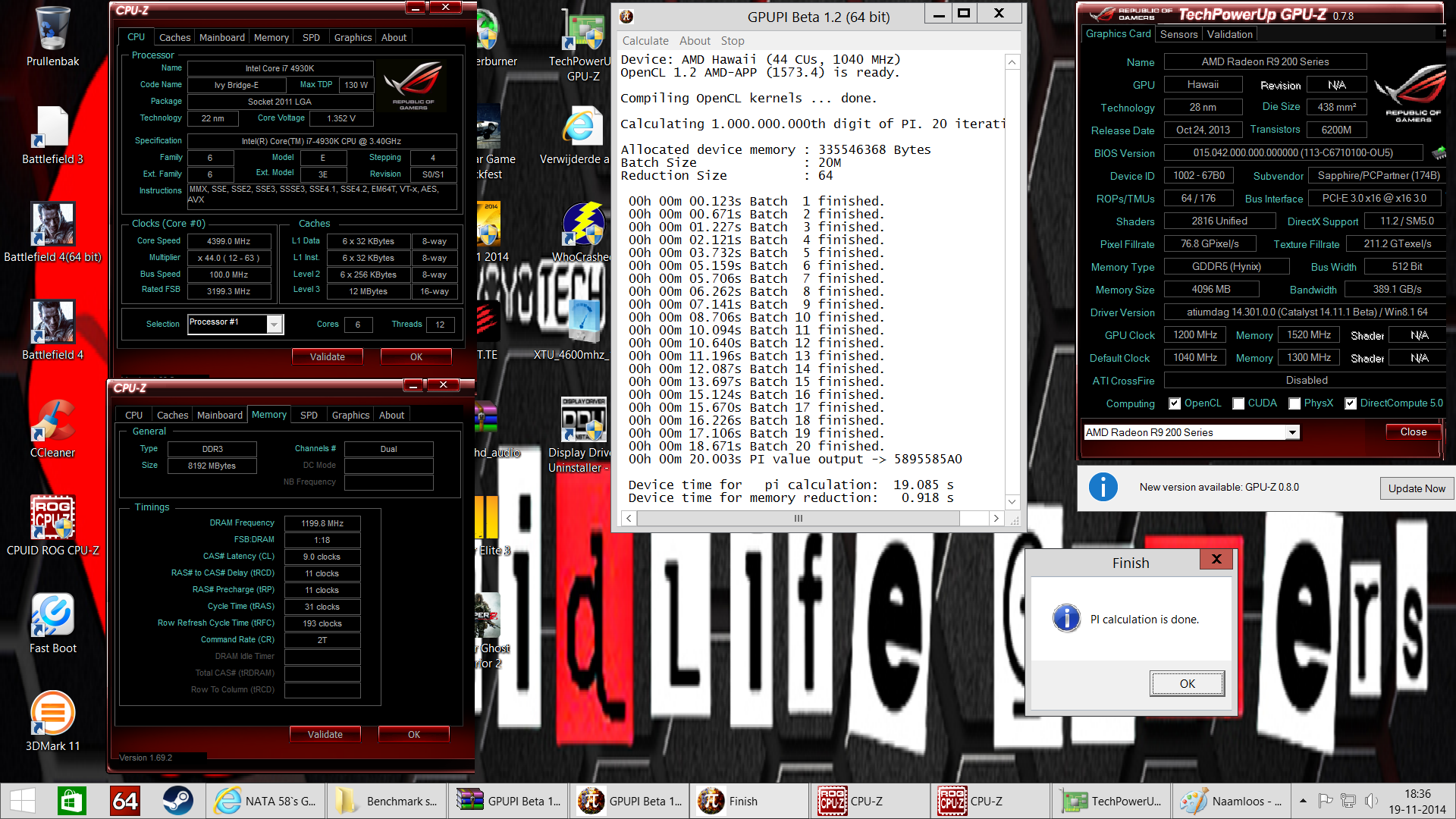Click GPUPI horizontal scroll left arrow
This screenshot has height=819, width=1456.
pyautogui.click(x=629, y=518)
